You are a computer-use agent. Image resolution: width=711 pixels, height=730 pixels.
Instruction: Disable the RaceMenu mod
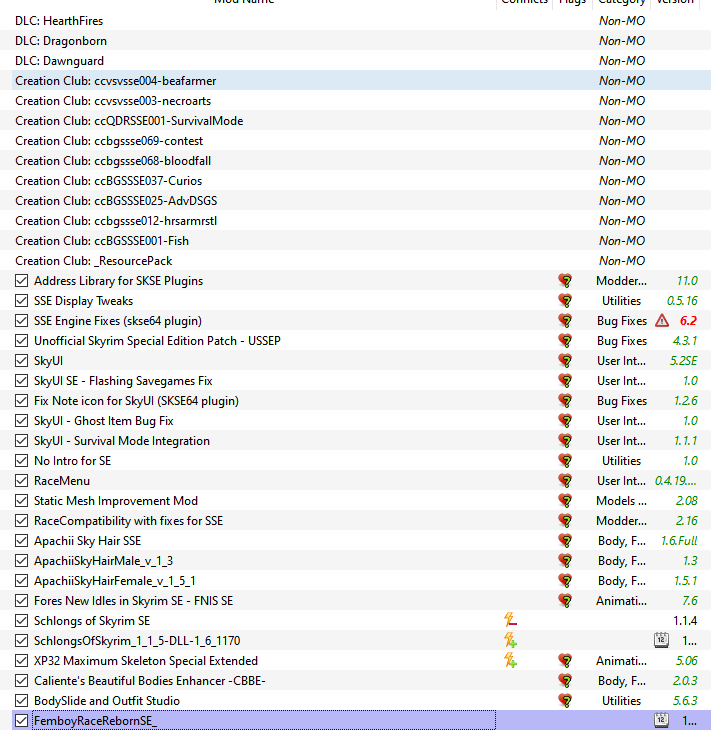21,481
